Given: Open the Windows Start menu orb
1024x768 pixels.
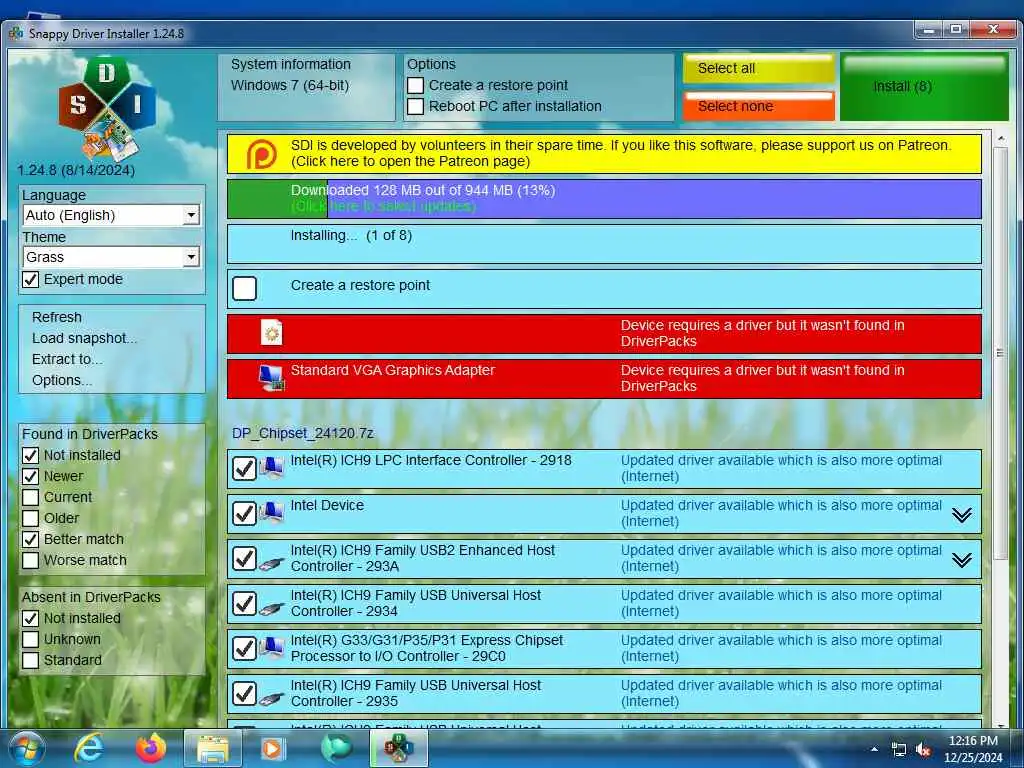Looking at the screenshot, I should pos(27,748).
